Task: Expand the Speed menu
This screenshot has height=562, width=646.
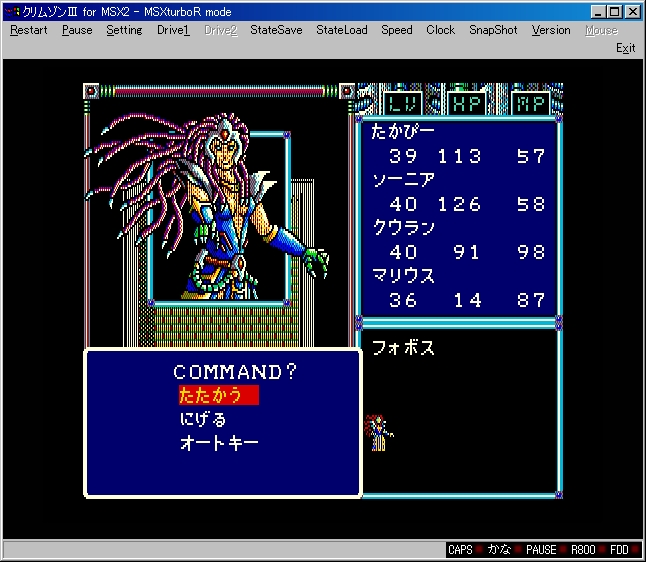Action: coord(396,30)
